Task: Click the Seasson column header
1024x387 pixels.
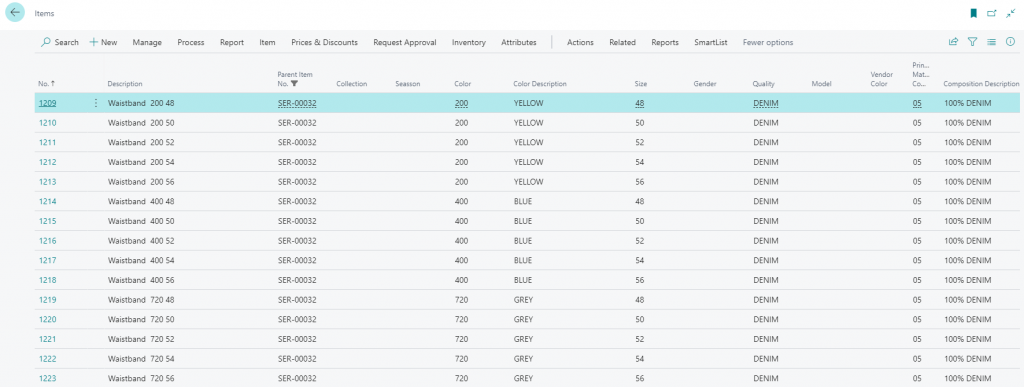Action: tap(408, 84)
